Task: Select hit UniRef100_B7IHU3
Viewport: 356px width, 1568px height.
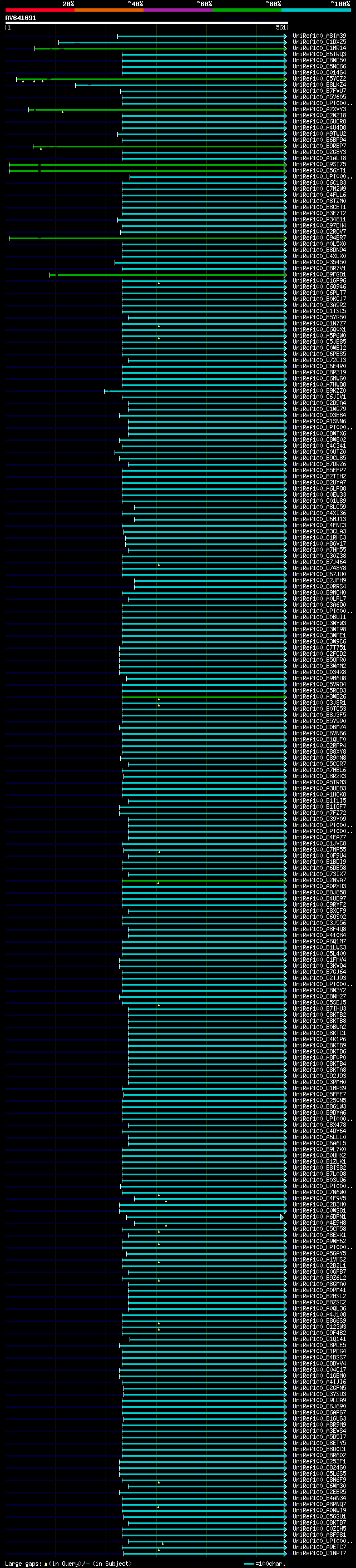Action: (x=319, y=1008)
